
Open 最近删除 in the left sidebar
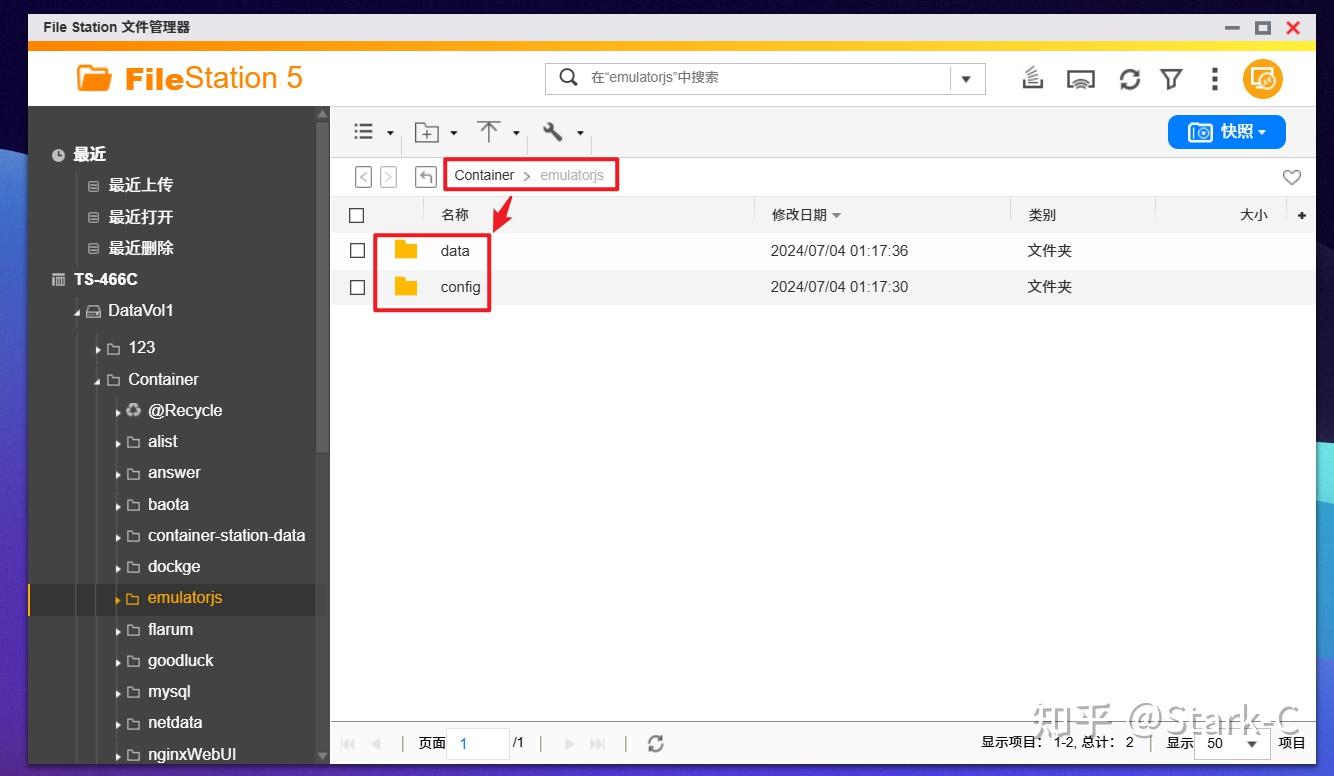(x=143, y=247)
